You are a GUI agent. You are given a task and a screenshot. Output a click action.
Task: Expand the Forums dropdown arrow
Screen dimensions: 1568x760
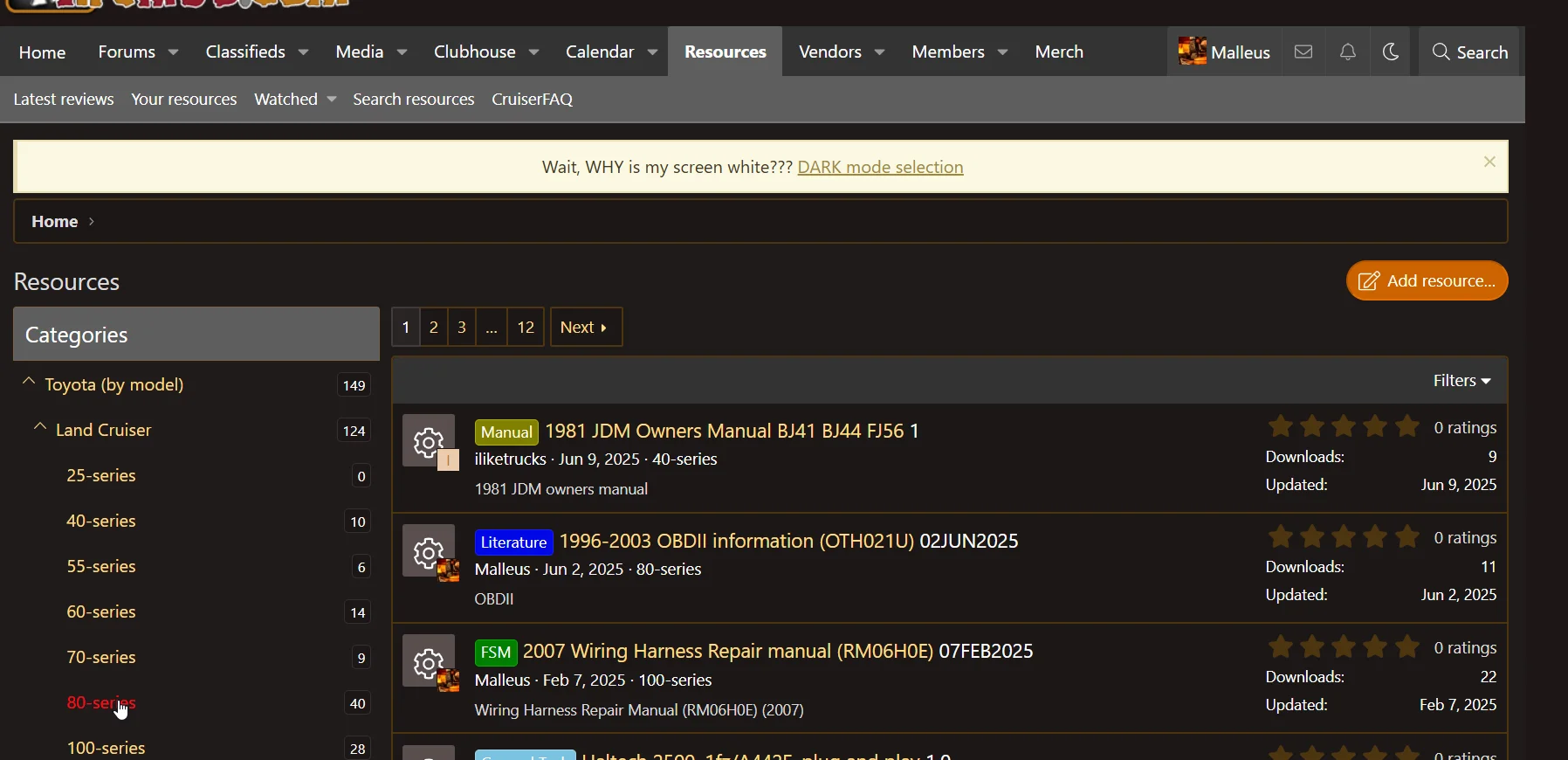(x=174, y=53)
